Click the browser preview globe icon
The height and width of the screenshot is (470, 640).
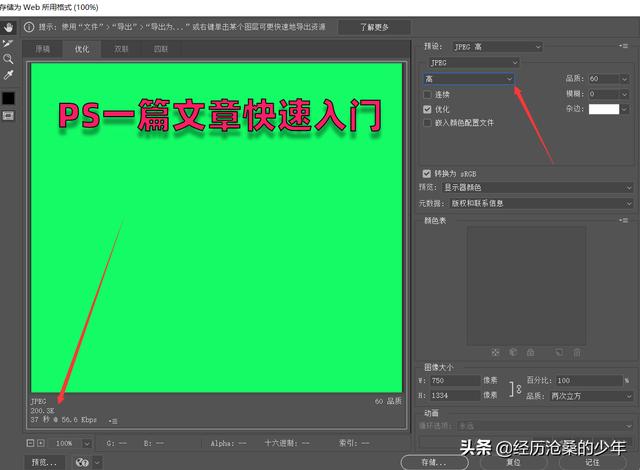coord(82,462)
